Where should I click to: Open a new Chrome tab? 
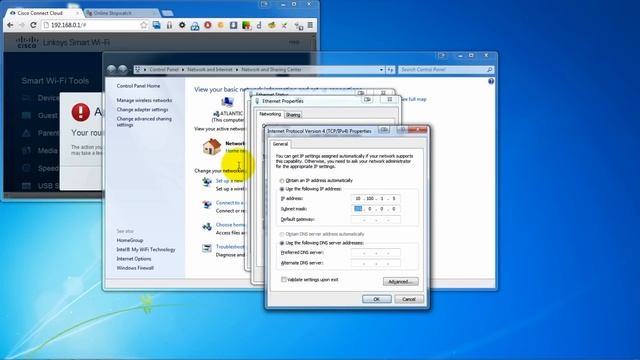click(x=167, y=13)
